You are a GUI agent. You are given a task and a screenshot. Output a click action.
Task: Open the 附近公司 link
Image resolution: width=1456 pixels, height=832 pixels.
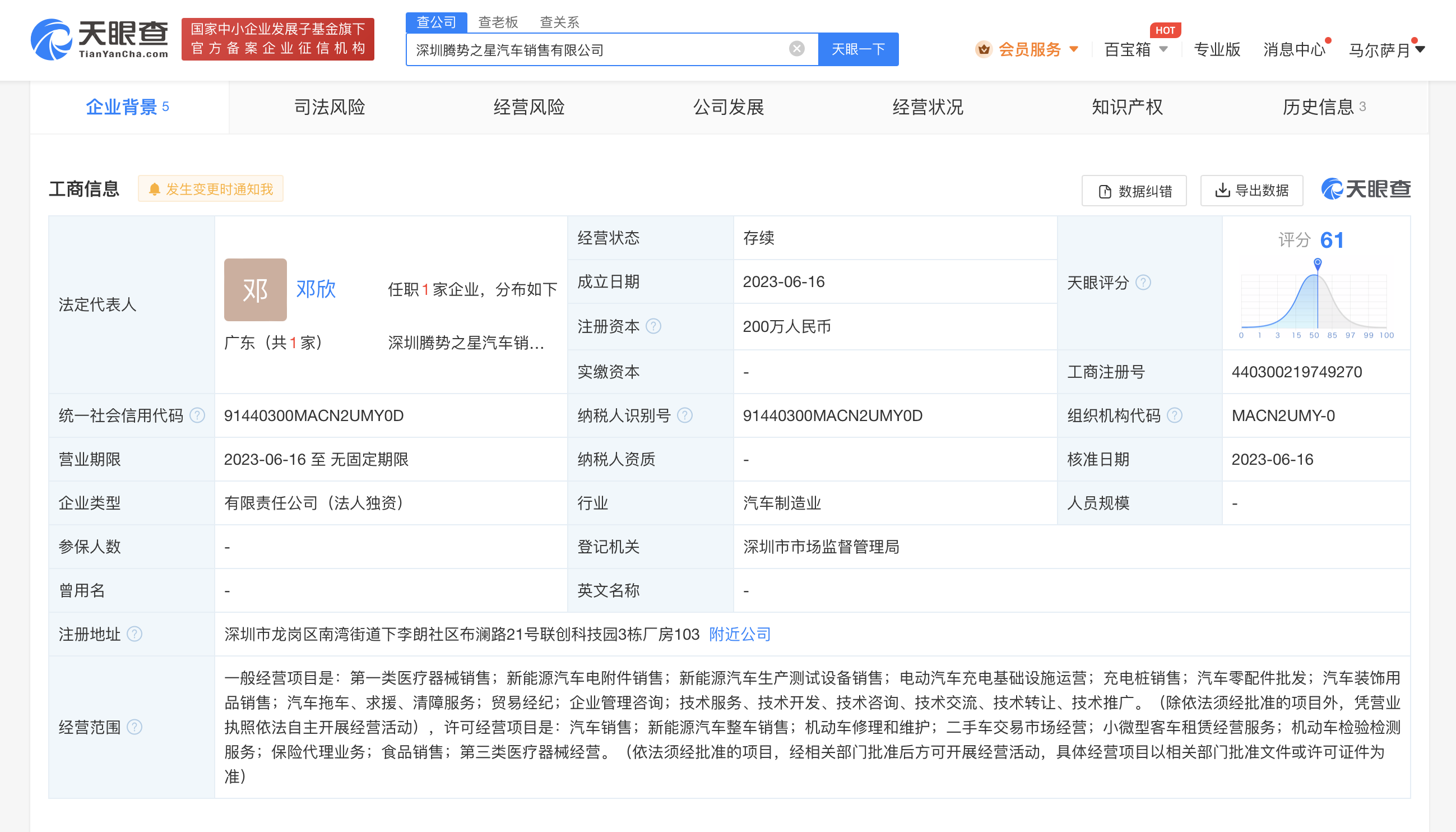pyautogui.click(x=740, y=634)
